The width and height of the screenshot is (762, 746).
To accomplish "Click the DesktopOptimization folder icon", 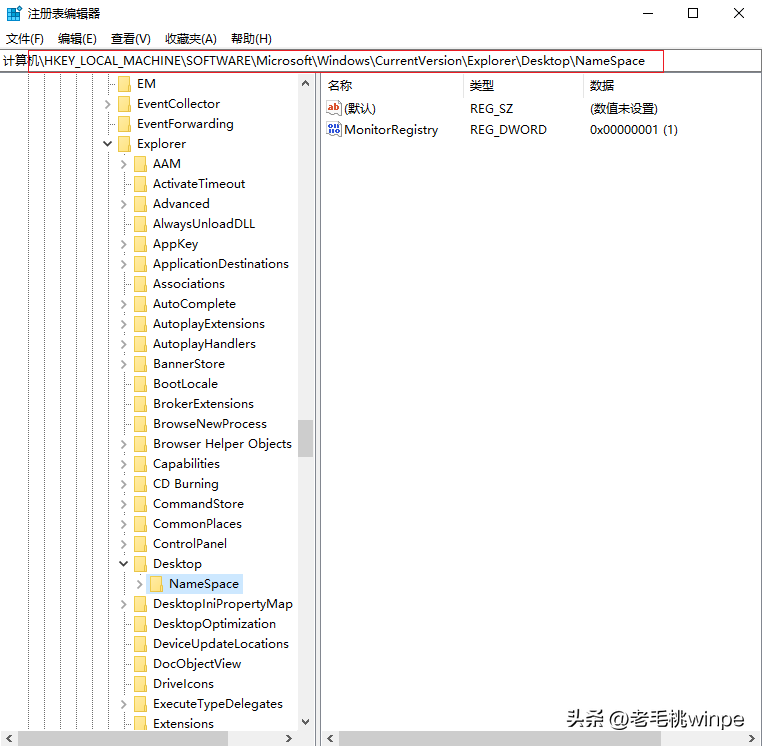I will click(x=140, y=624).
